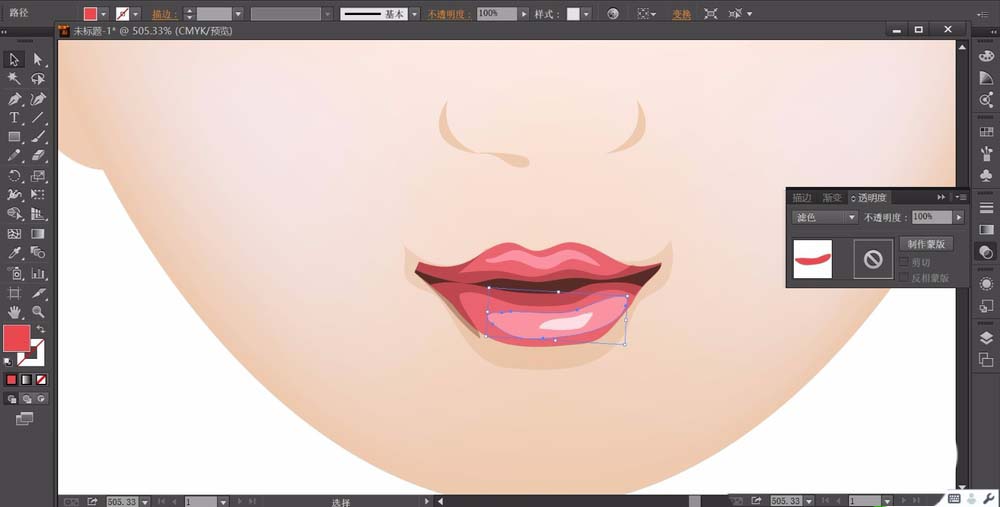
Task: Select the Type tool
Action: (14, 117)
